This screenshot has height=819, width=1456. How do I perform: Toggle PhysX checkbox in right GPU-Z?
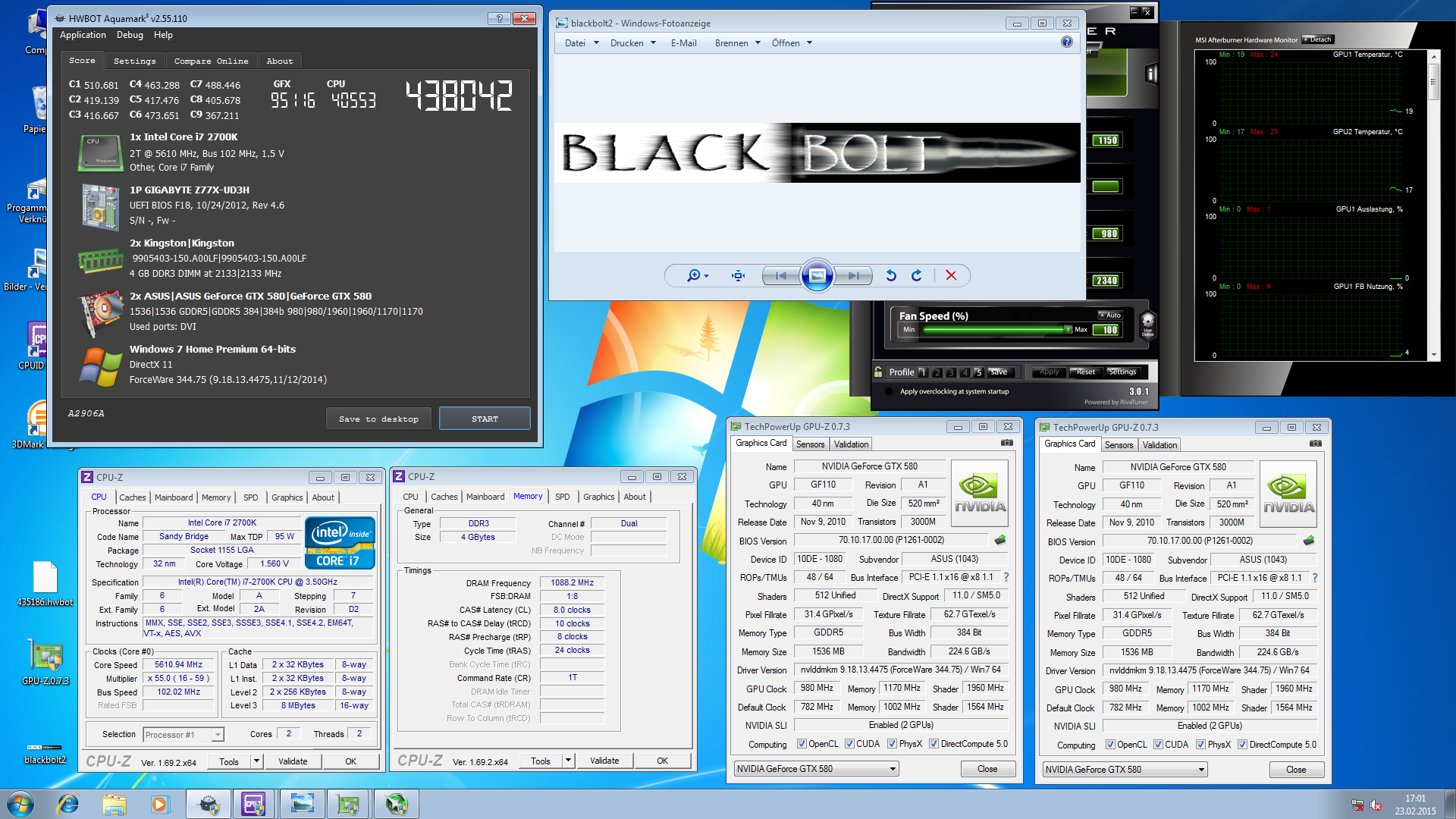coord(1200,745)
